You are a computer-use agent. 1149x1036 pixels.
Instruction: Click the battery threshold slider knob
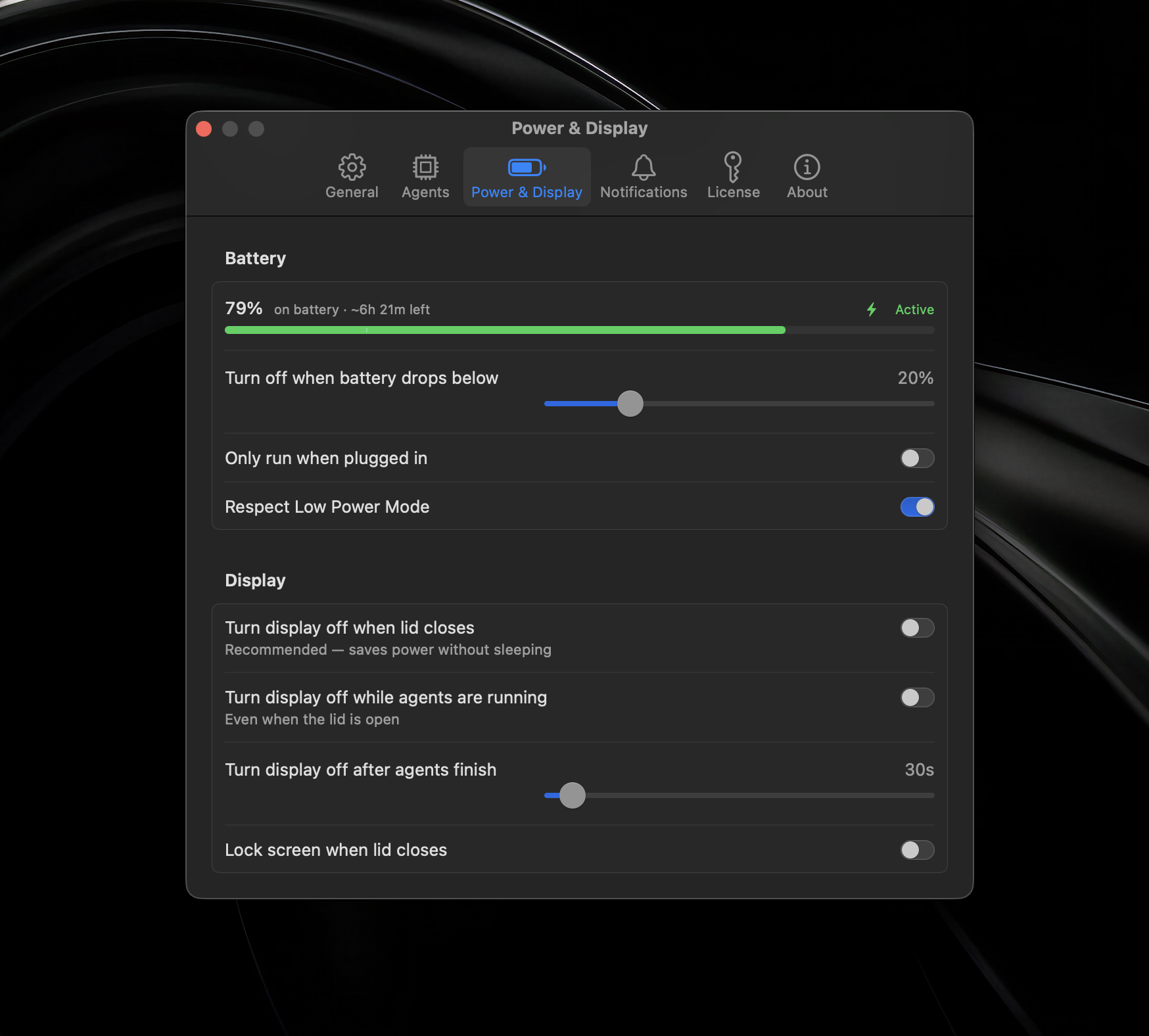point(630,404)
